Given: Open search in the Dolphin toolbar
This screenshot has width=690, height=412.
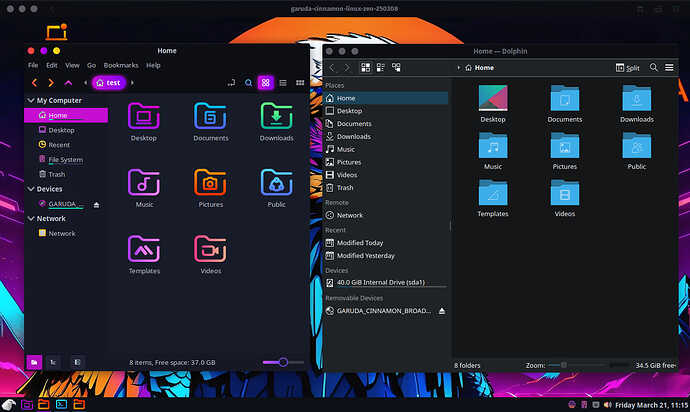Looking at the screenshot, I should coord(653,67).
